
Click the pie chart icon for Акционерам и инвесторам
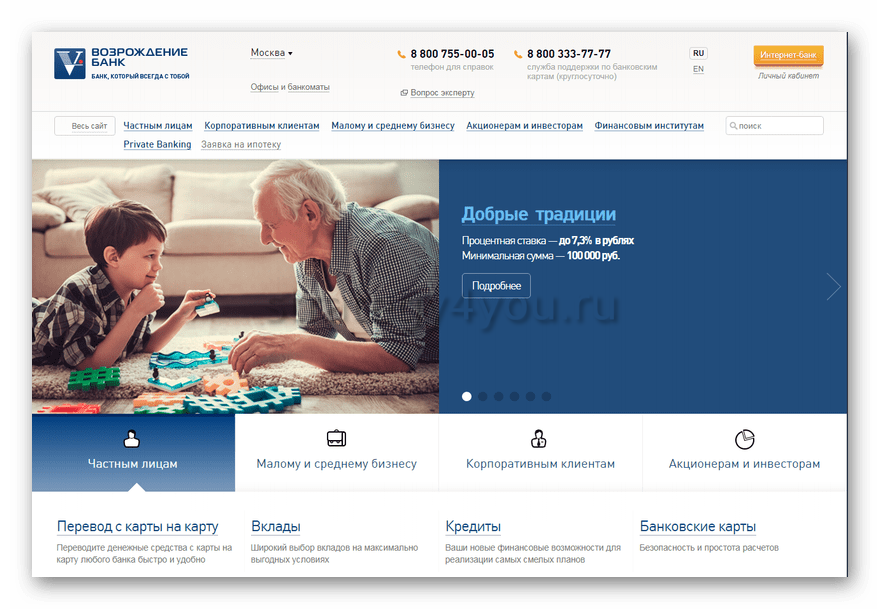pos(744,439)
